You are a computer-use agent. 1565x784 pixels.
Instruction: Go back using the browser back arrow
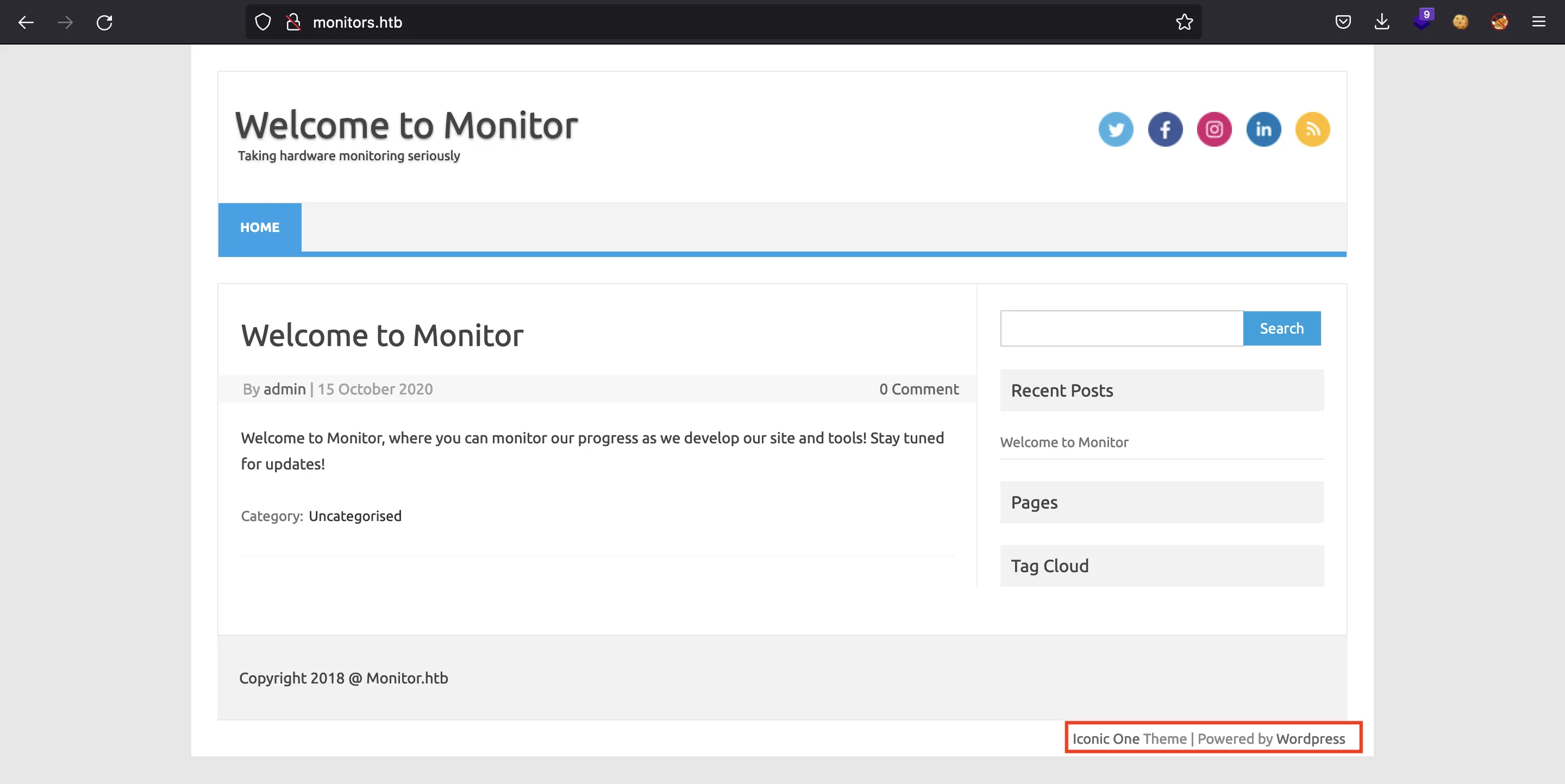click(x=26, y=22)
